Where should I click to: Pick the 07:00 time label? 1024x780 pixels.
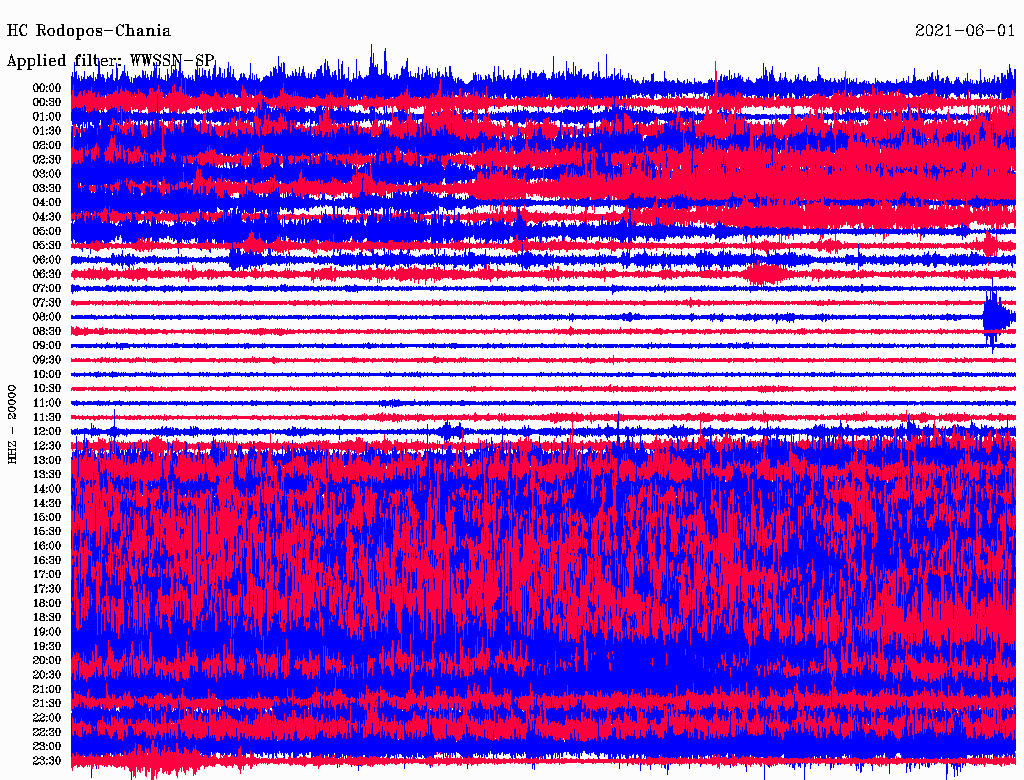point(47,288)
